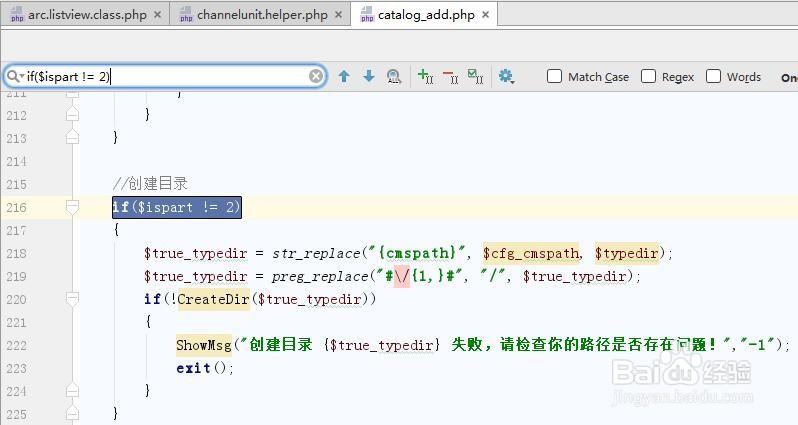
Task: Go to previous search occurrence
Action: (344, 76)
